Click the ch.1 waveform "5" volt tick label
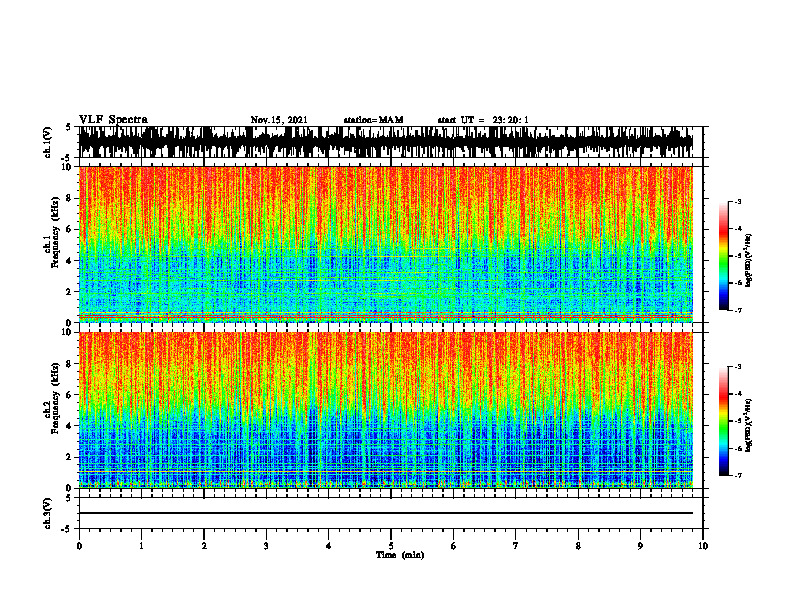This screenshot has height=612, width=792. pos(68,128)
